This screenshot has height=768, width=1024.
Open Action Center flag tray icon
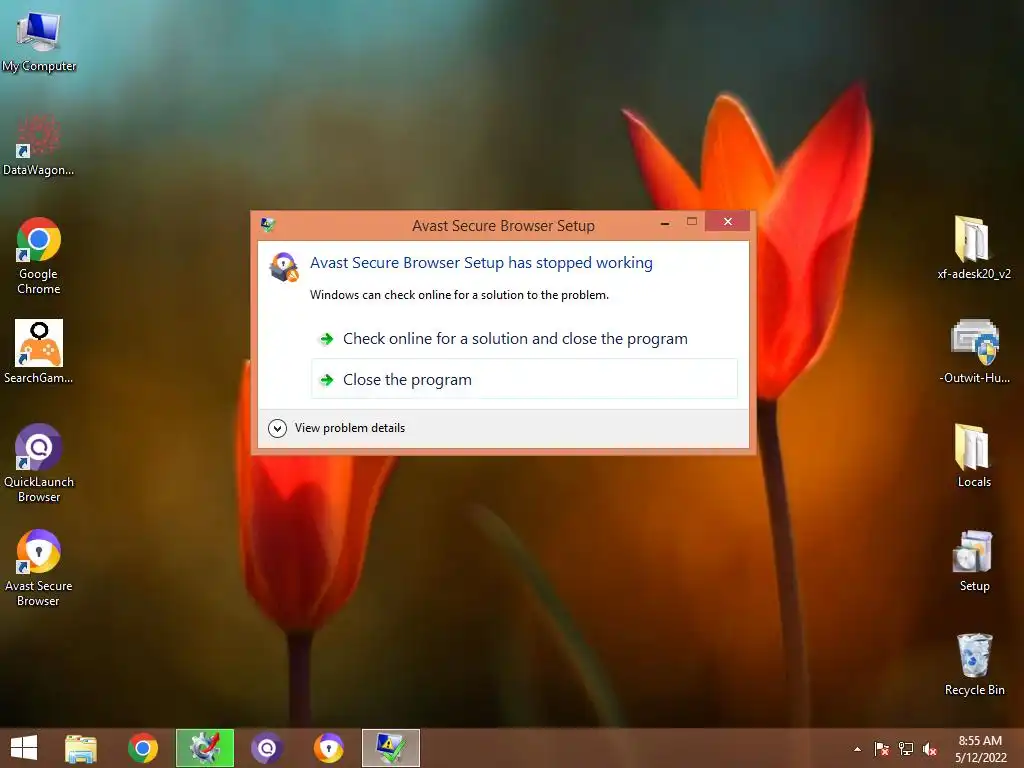(x=882, y=749)
